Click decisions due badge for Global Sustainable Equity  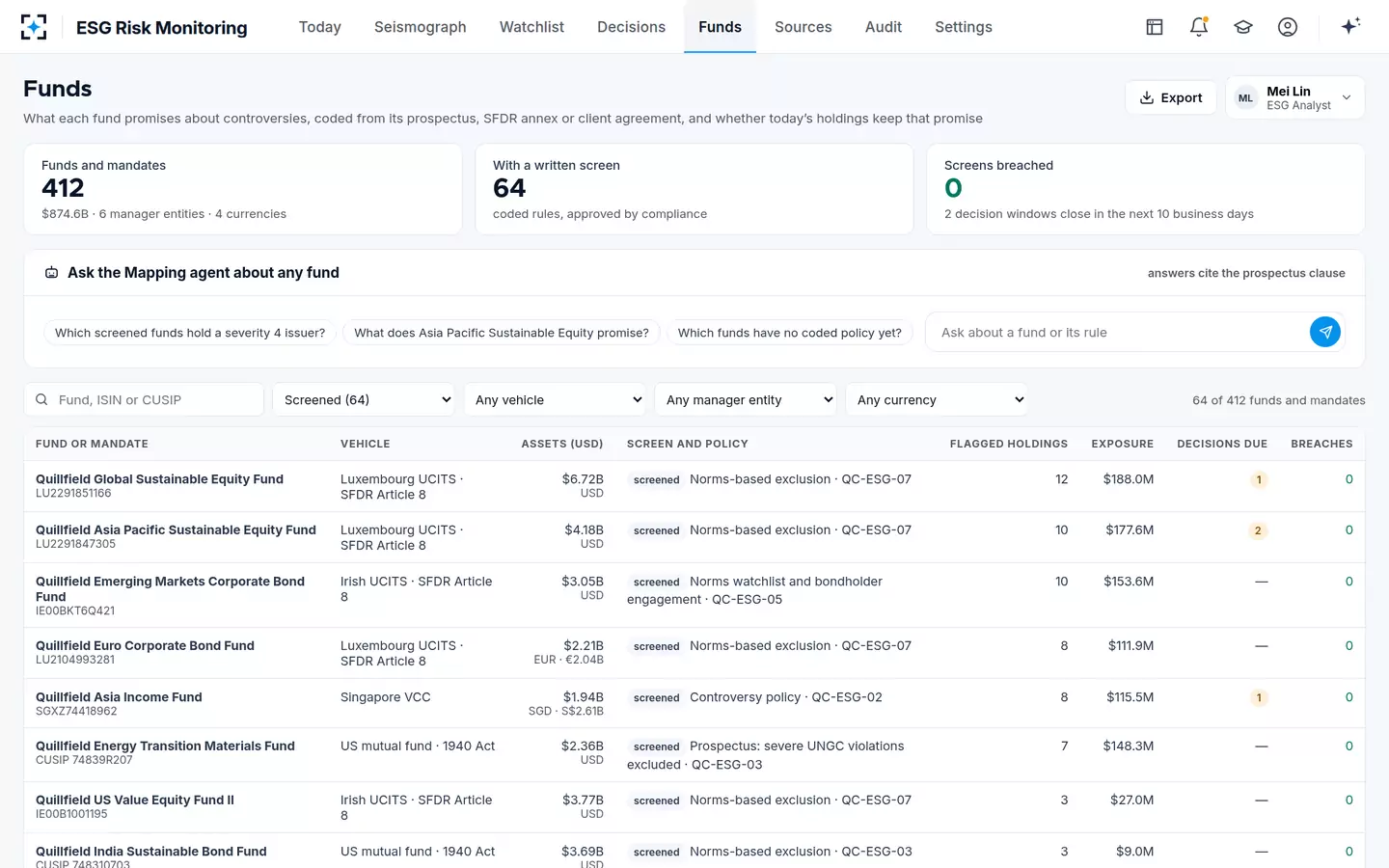click(1258, 479)
